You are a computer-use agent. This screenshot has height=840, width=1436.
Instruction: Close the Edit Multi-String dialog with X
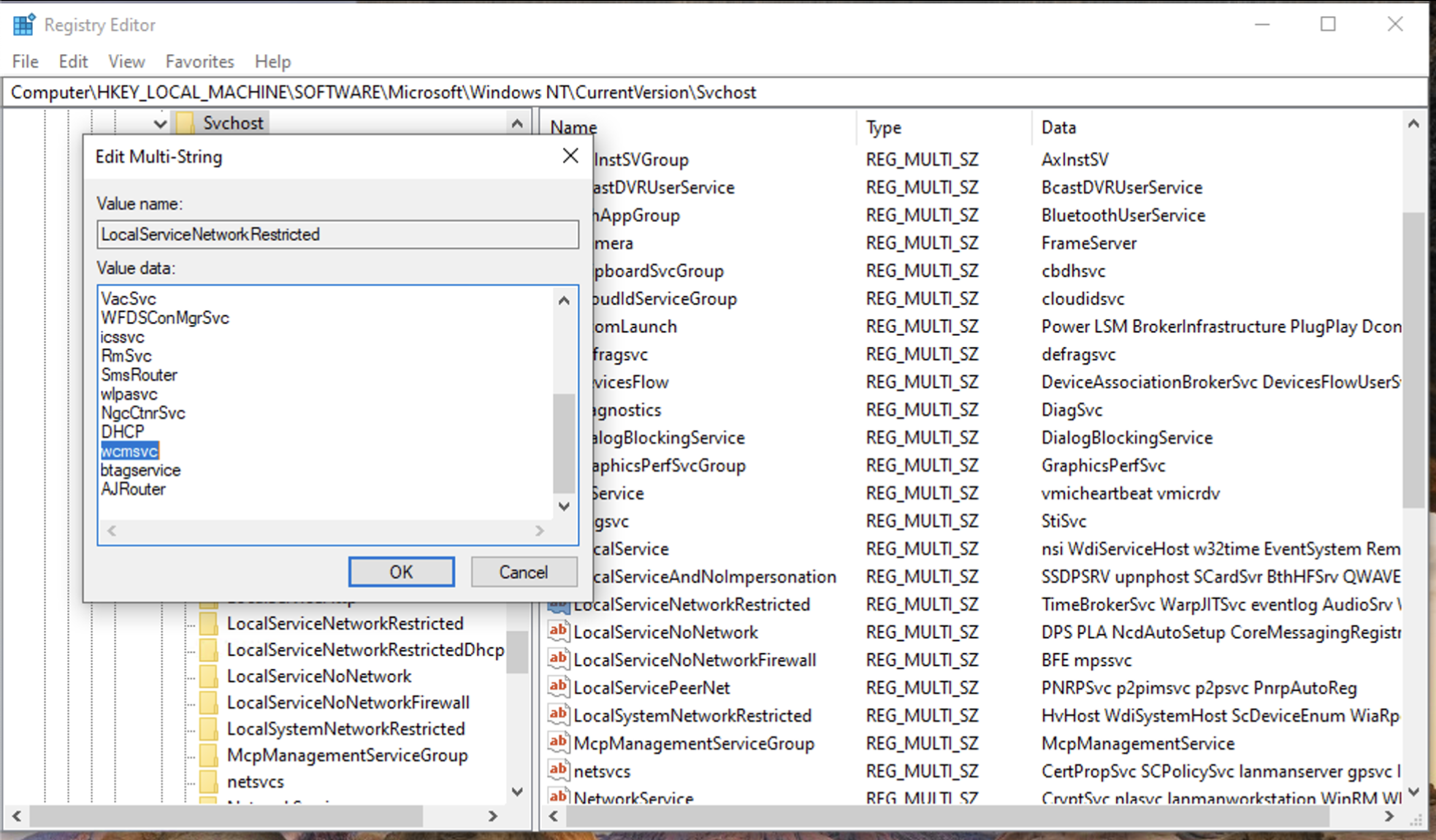(570, 156)
